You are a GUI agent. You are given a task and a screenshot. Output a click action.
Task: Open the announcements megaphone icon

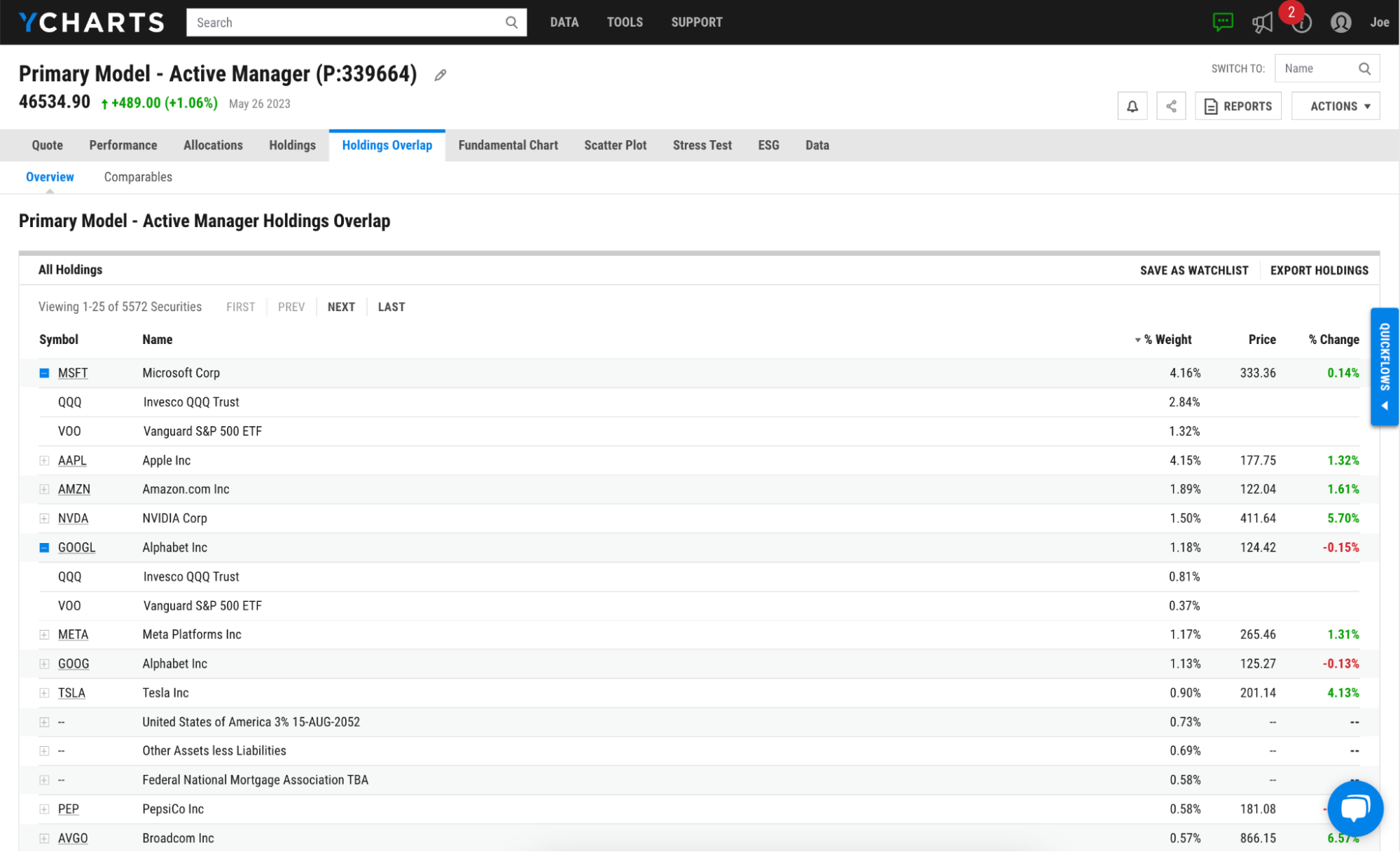[x=1262, y=22]
